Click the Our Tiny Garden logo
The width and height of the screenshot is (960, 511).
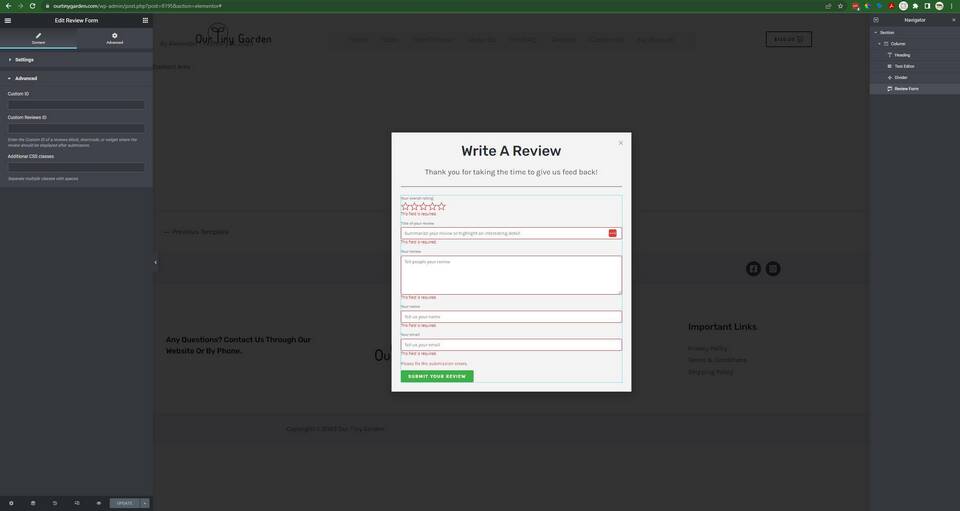(x=233, y=35)
